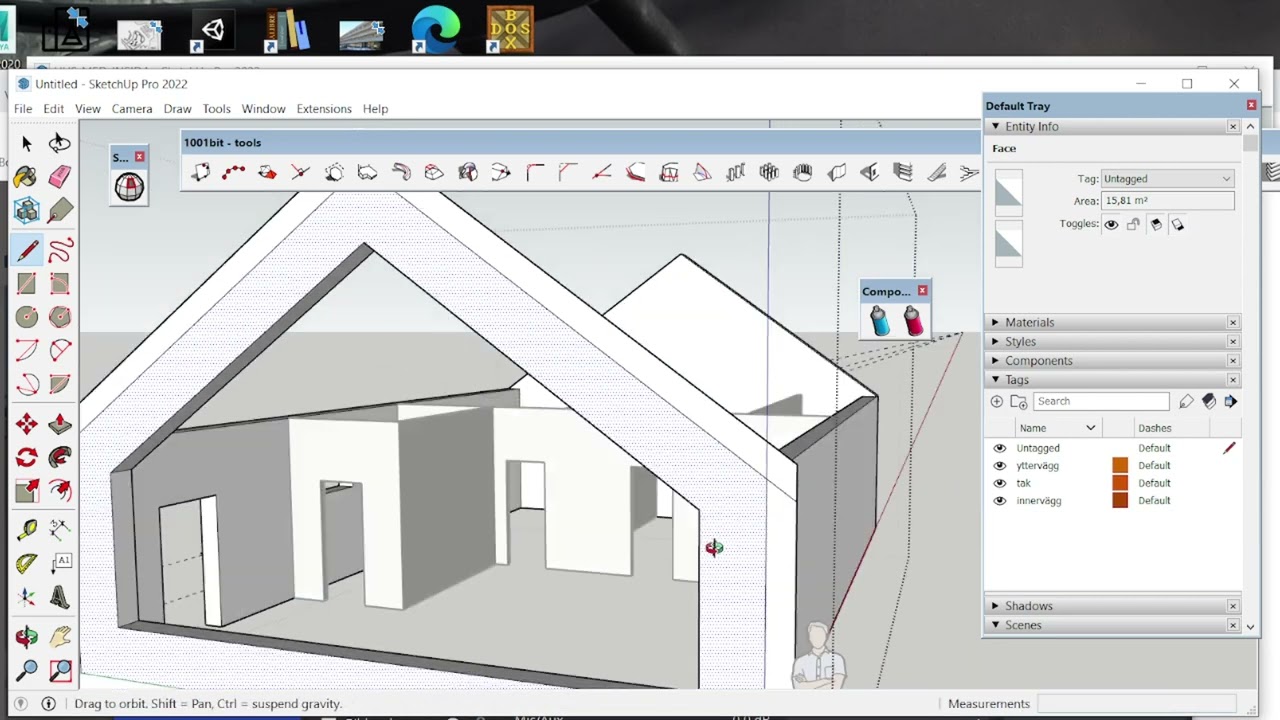Select the Scale tool

27,492
